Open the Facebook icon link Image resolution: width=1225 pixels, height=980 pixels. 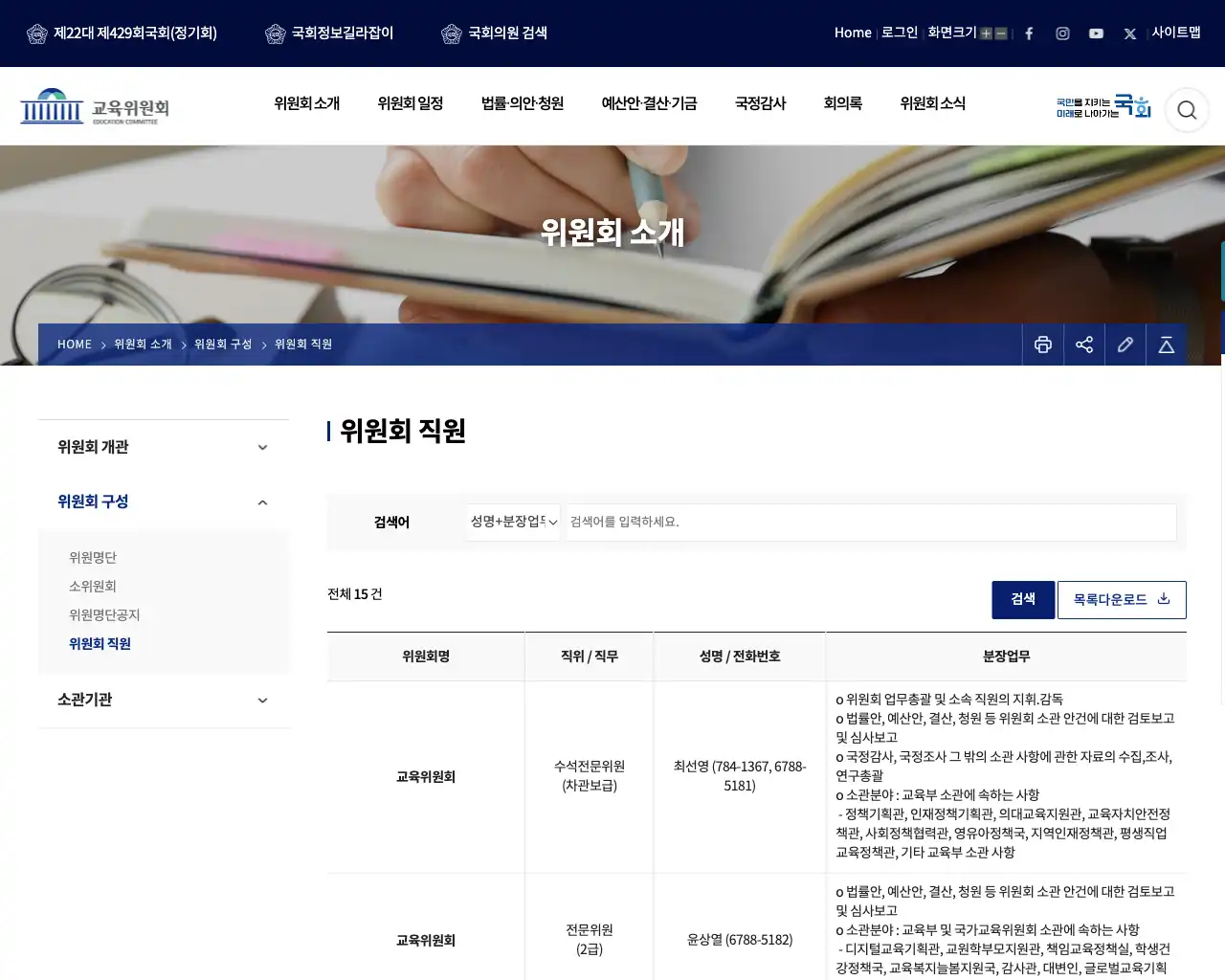point(1029,33)
